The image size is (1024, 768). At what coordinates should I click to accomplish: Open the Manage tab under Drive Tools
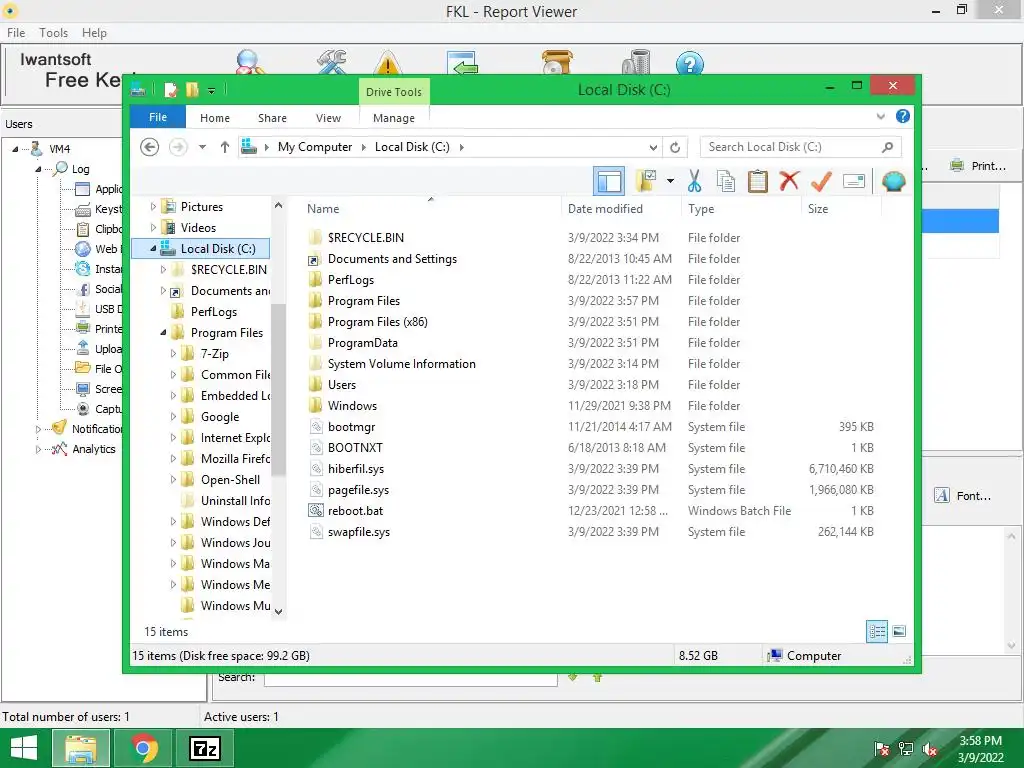coord(394,118)
